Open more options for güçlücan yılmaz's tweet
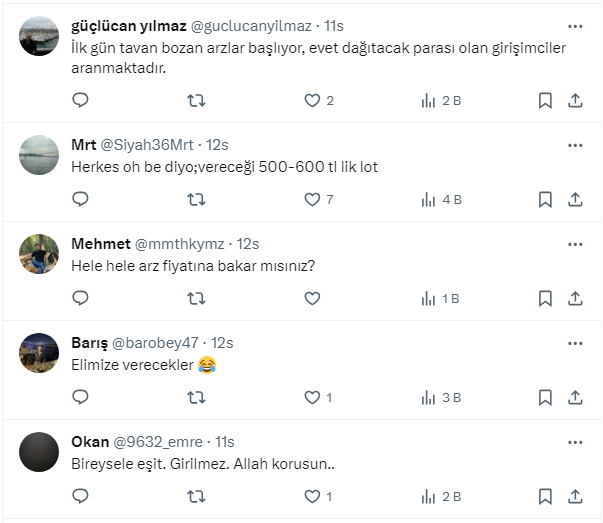The height and width of the screenshot is (523, 603). point(575,26)
